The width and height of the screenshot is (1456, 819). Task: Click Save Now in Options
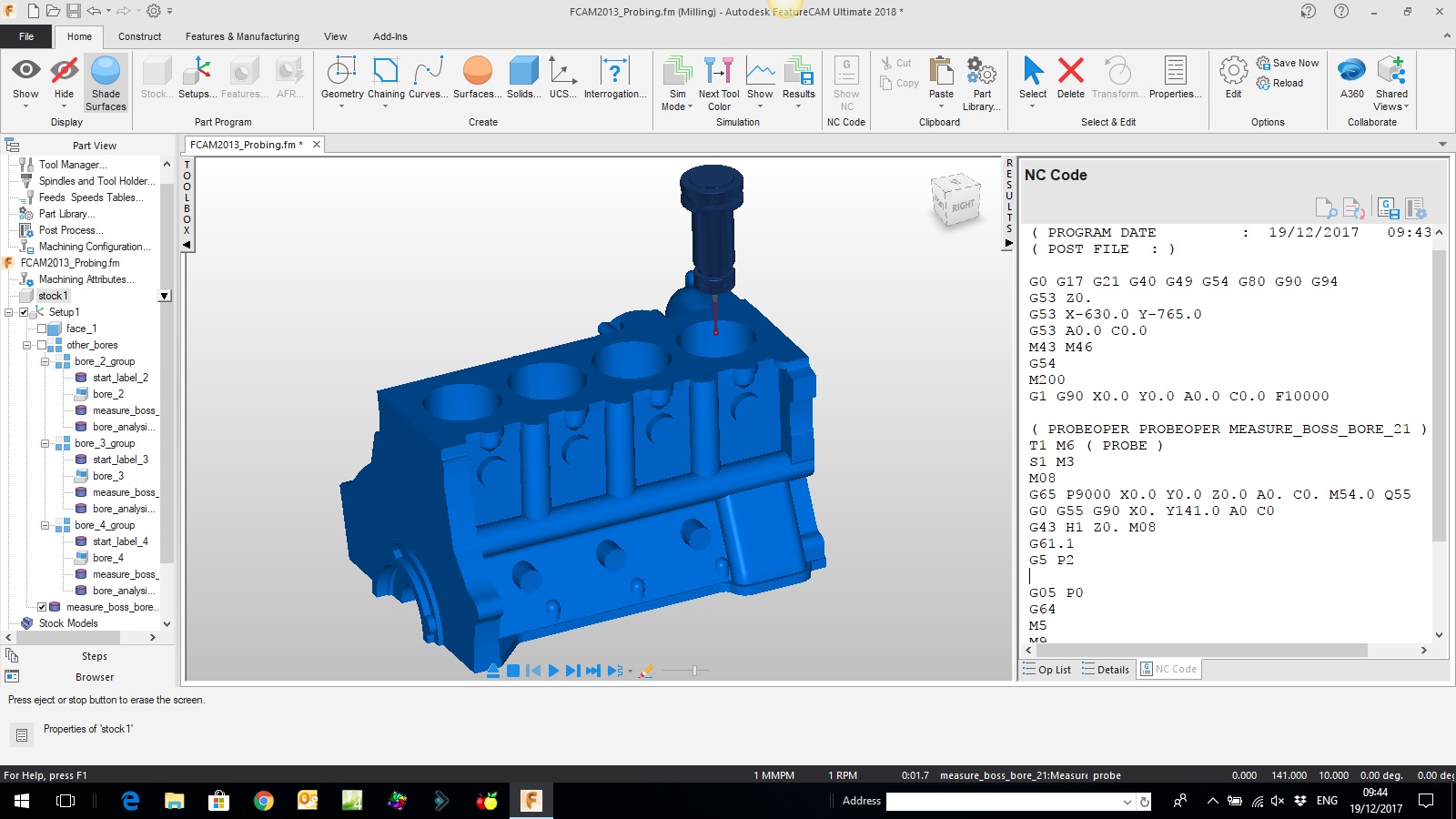[x=1288, y=63]
